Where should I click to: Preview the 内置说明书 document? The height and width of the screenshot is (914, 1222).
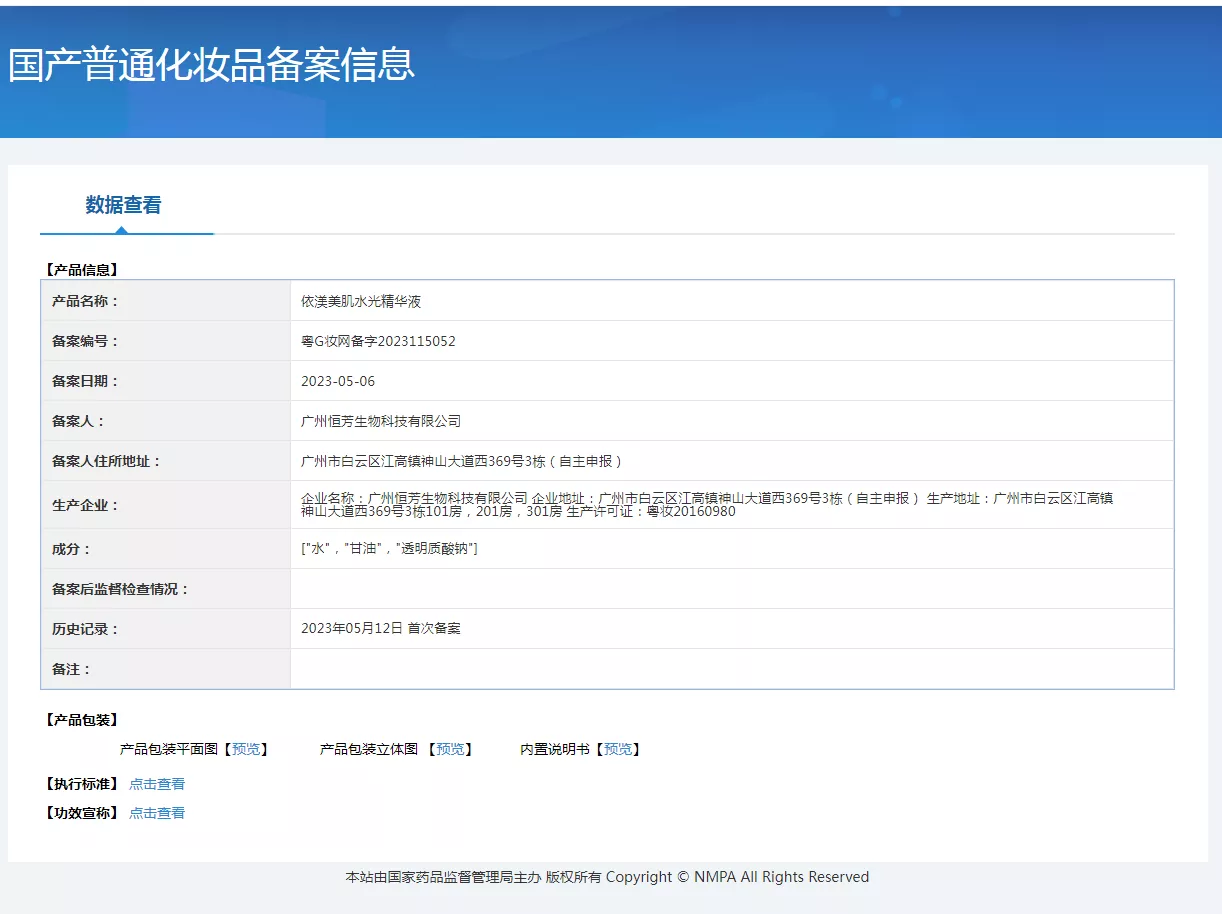pos(618,749)
